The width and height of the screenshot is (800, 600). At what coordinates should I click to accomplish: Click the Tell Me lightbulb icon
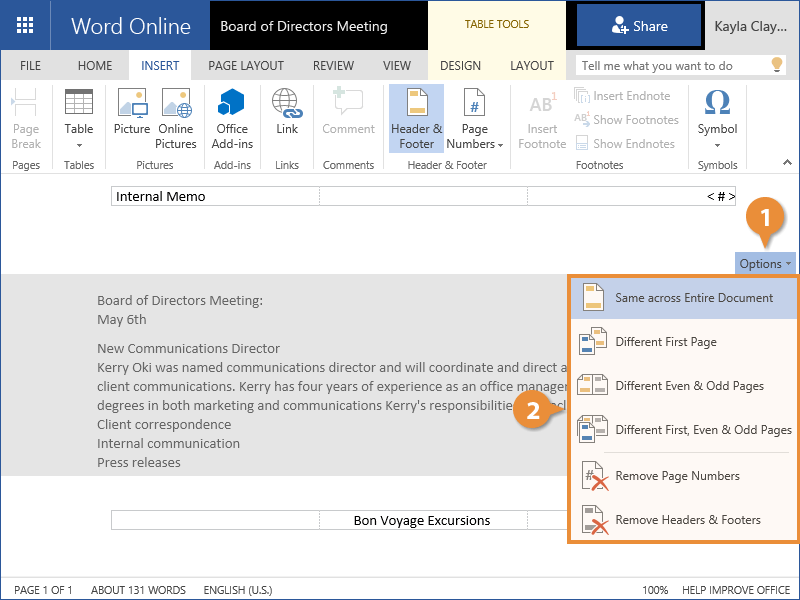point(776,65)
